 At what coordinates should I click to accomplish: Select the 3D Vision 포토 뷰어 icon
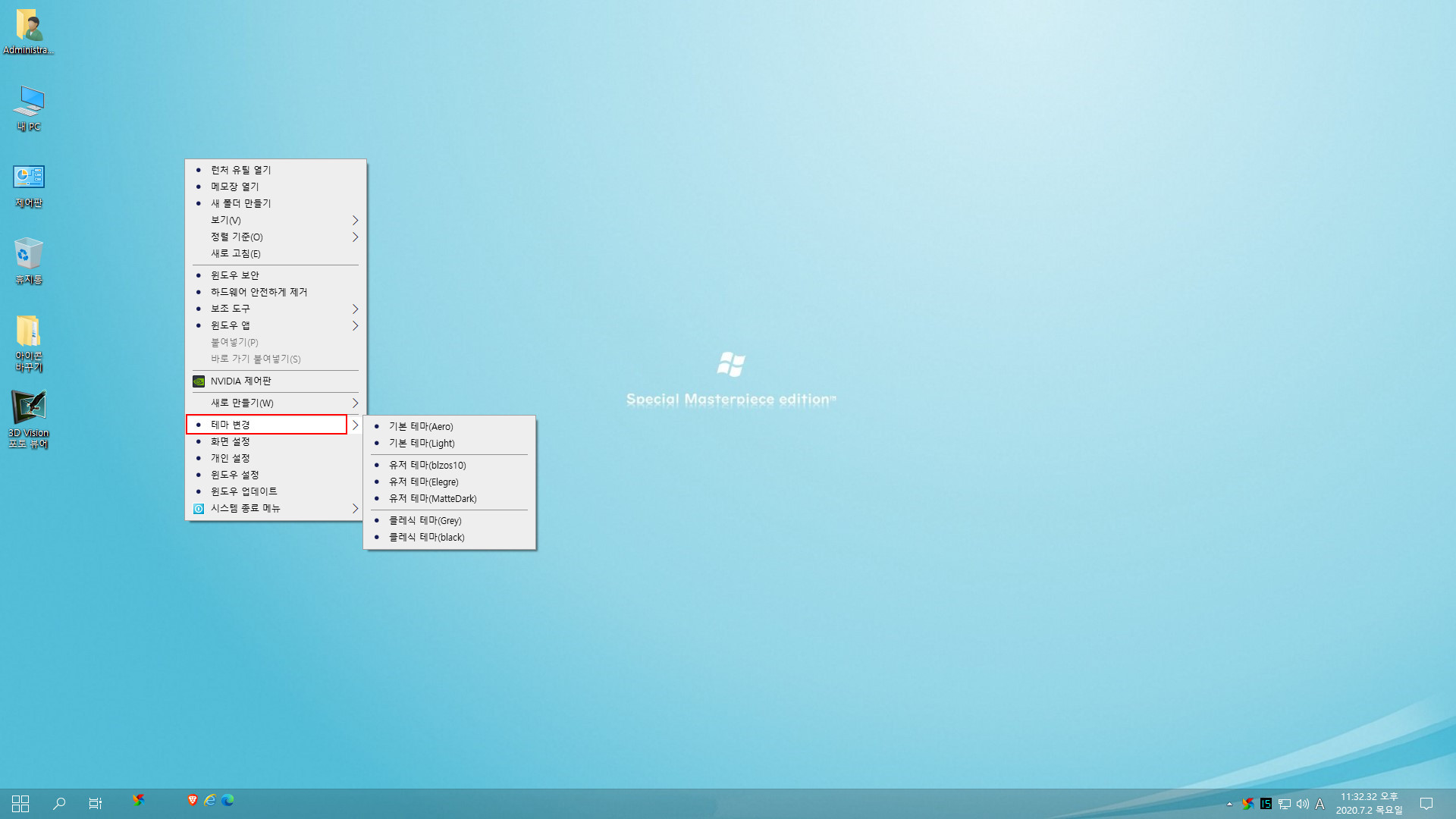coord(29,419)
